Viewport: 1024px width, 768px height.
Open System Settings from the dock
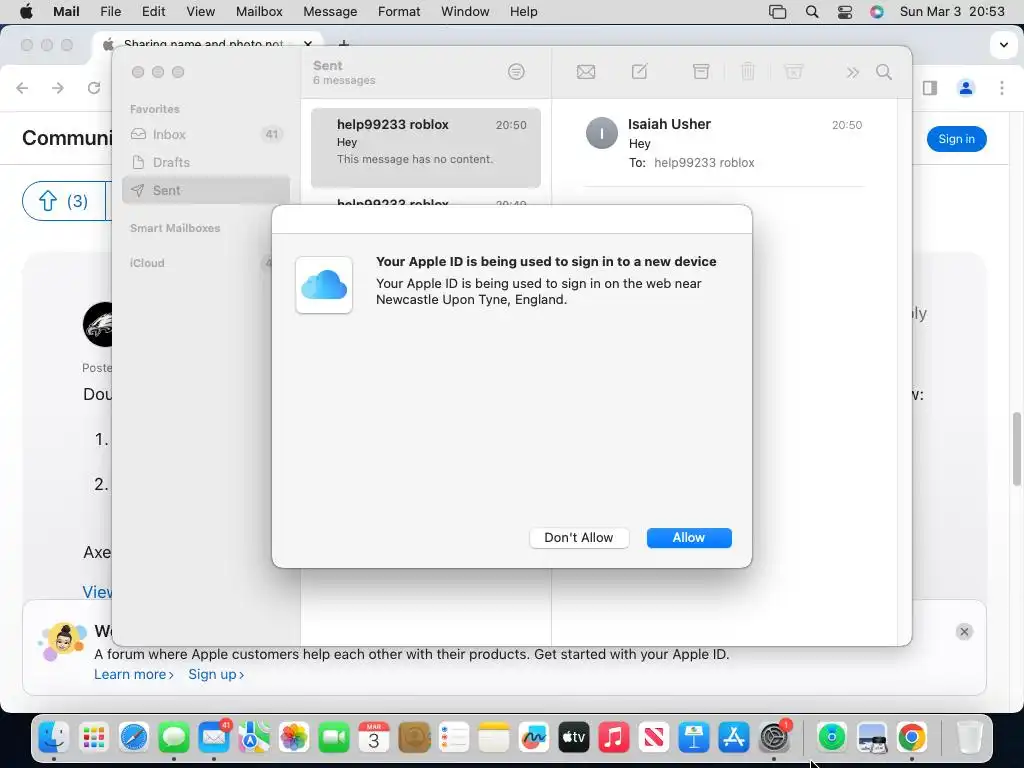click(x=775, y=737)
